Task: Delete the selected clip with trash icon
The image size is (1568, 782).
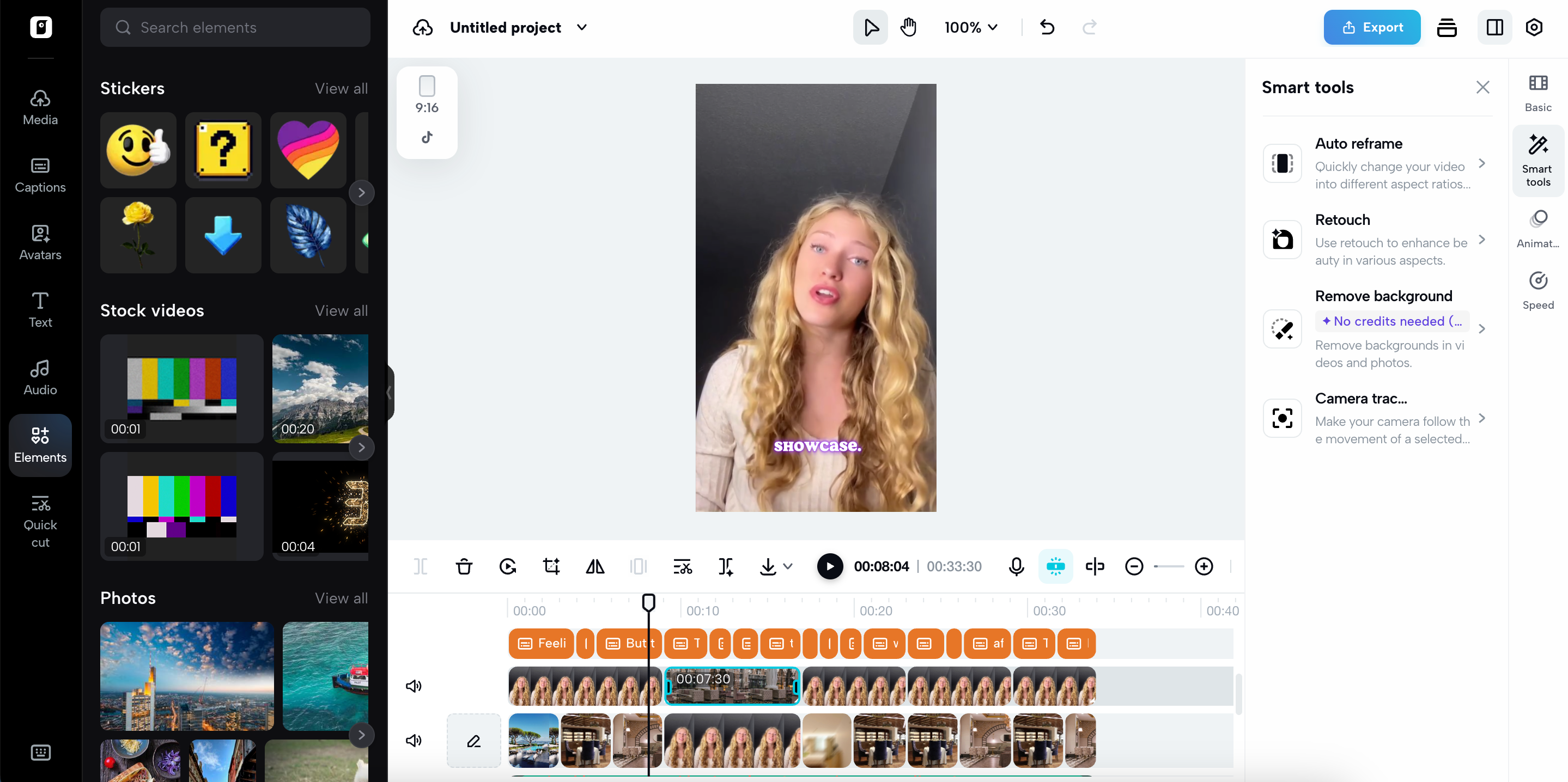Action: tap(464, 566)
